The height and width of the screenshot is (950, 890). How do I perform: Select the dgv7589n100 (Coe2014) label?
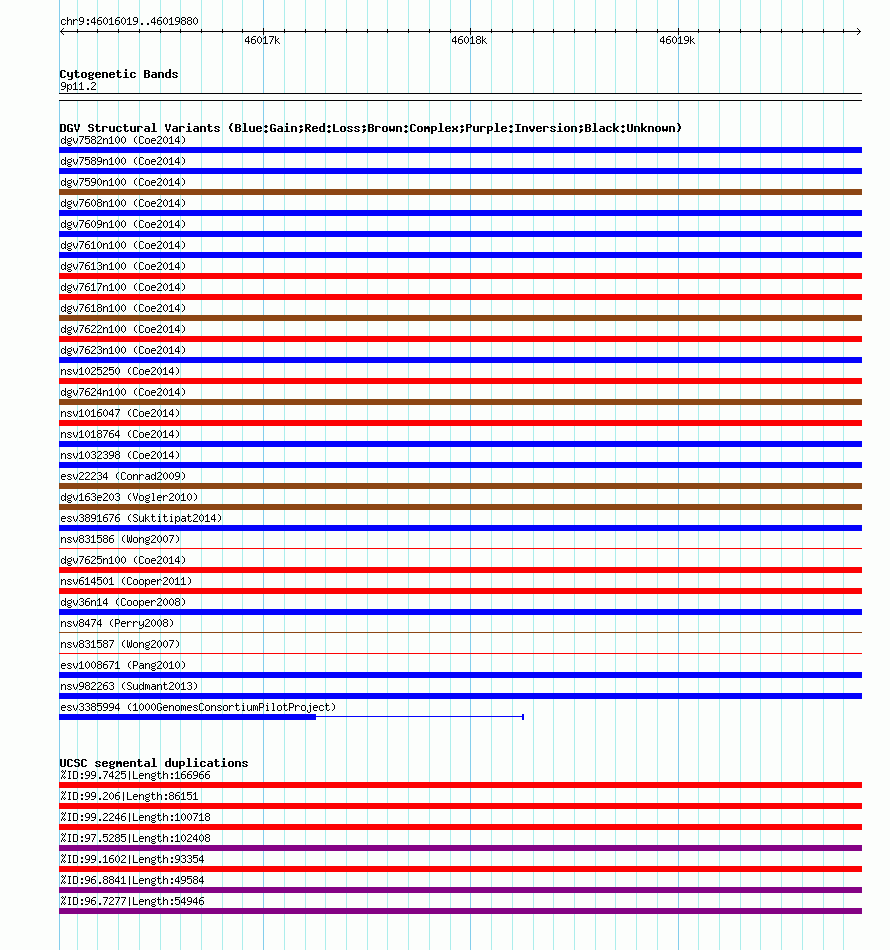click(123, 161)
